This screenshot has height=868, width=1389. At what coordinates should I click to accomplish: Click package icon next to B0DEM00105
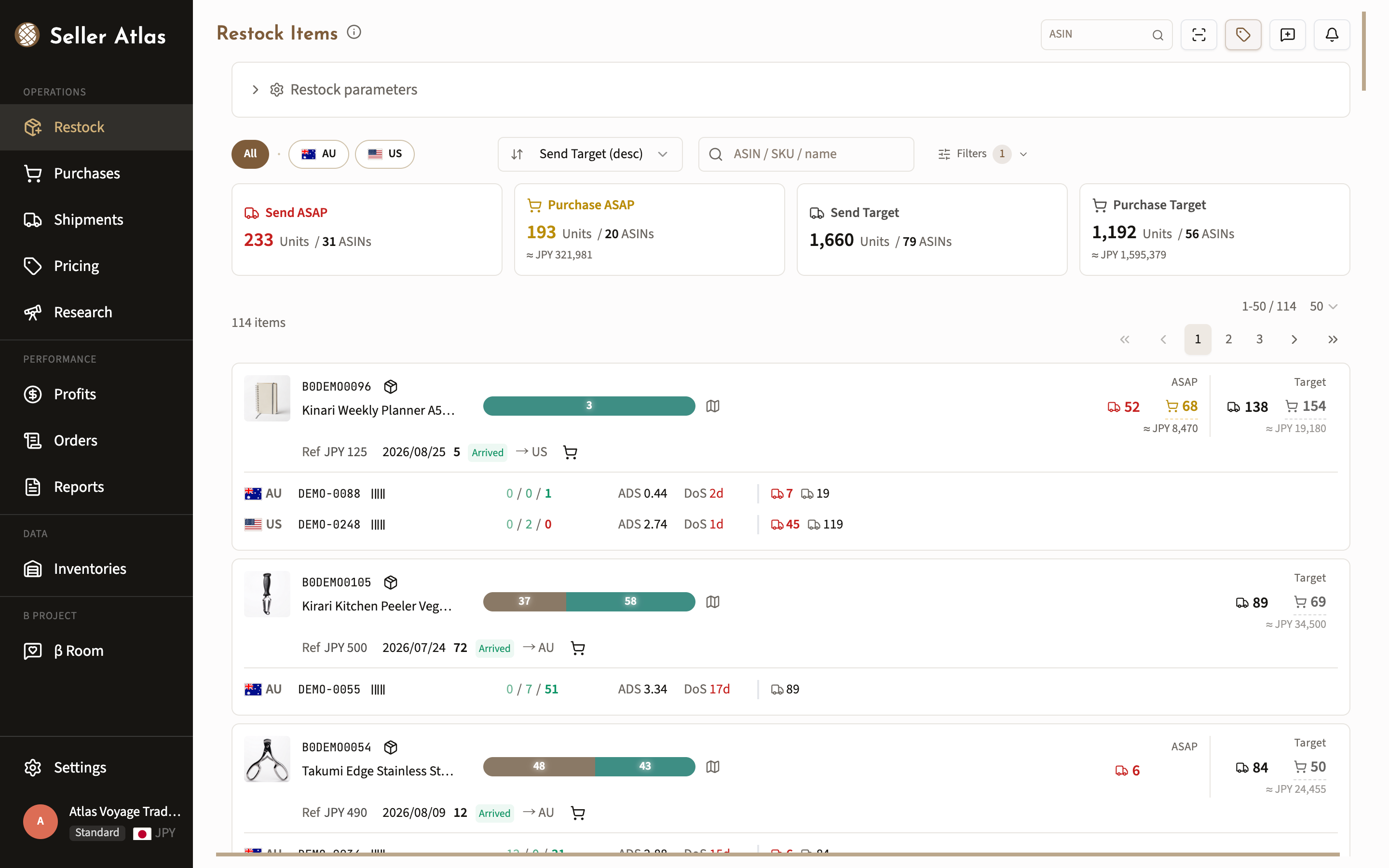[x=391, y=582]
